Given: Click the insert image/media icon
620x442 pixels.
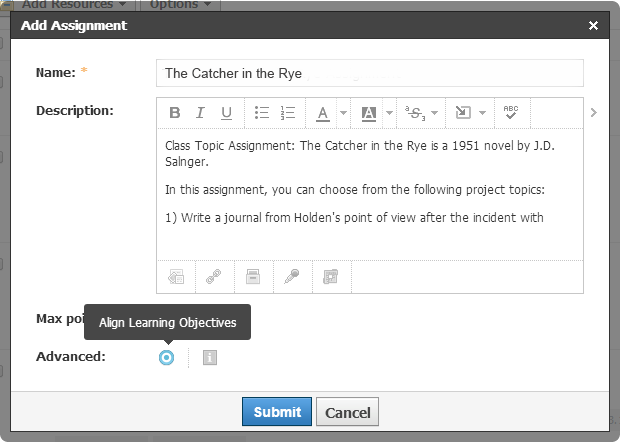Looking at the screenshot, I should (x=175, y=275).
